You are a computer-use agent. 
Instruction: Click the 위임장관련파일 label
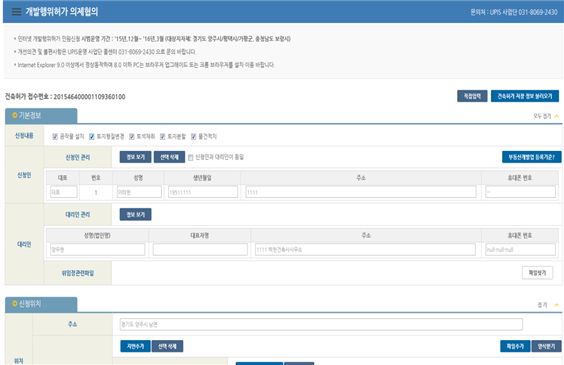[x=78, y=273]
